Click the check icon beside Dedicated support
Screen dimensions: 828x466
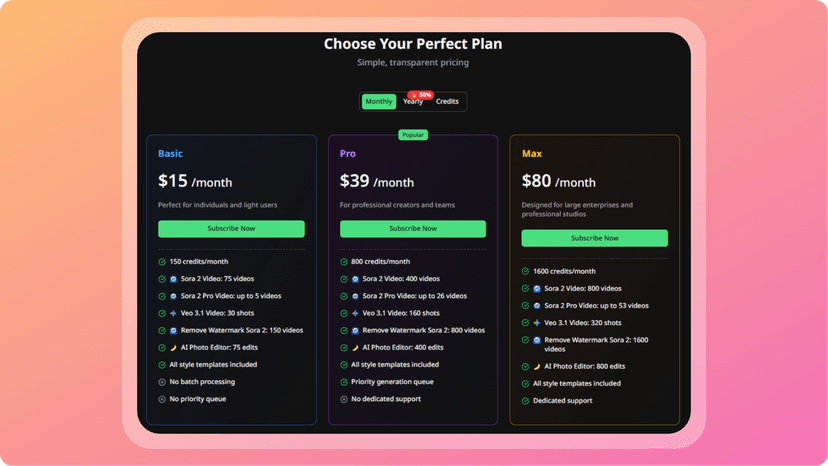coord(525,401)
